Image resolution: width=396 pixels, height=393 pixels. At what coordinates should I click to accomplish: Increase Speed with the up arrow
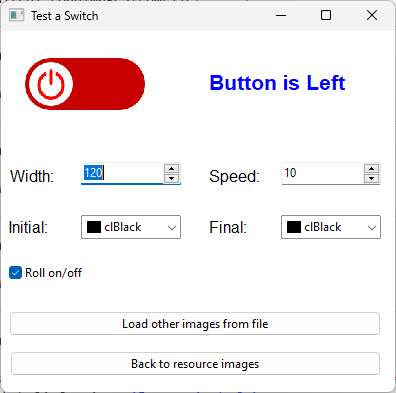coord(371,168)
